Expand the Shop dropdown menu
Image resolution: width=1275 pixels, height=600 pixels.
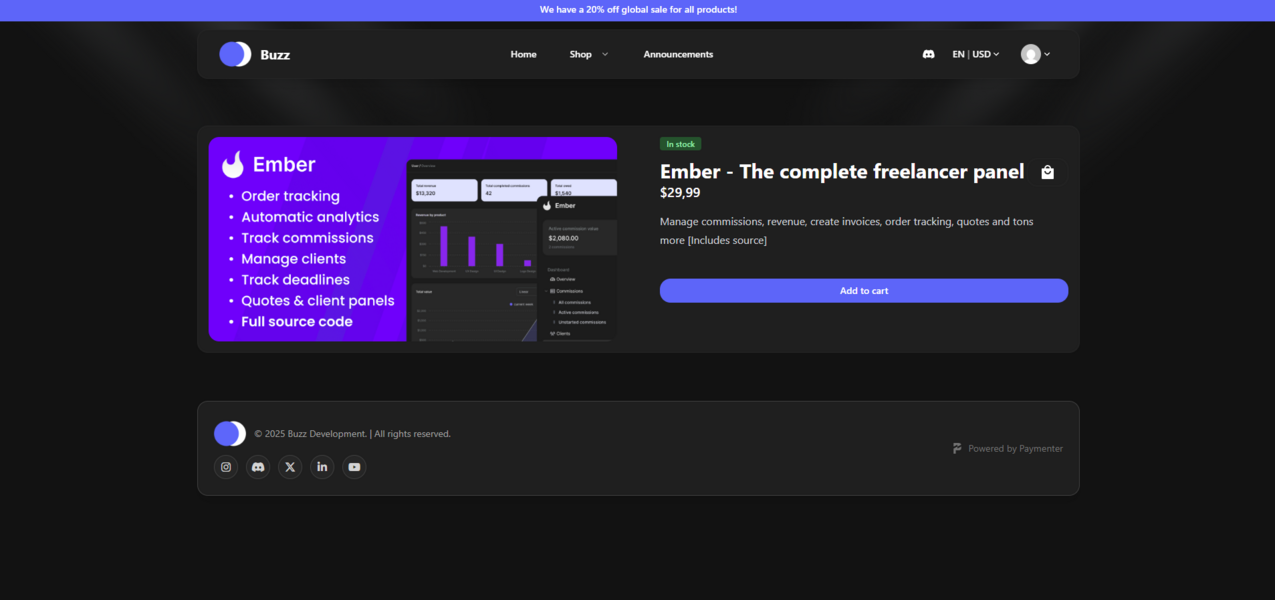589,54
